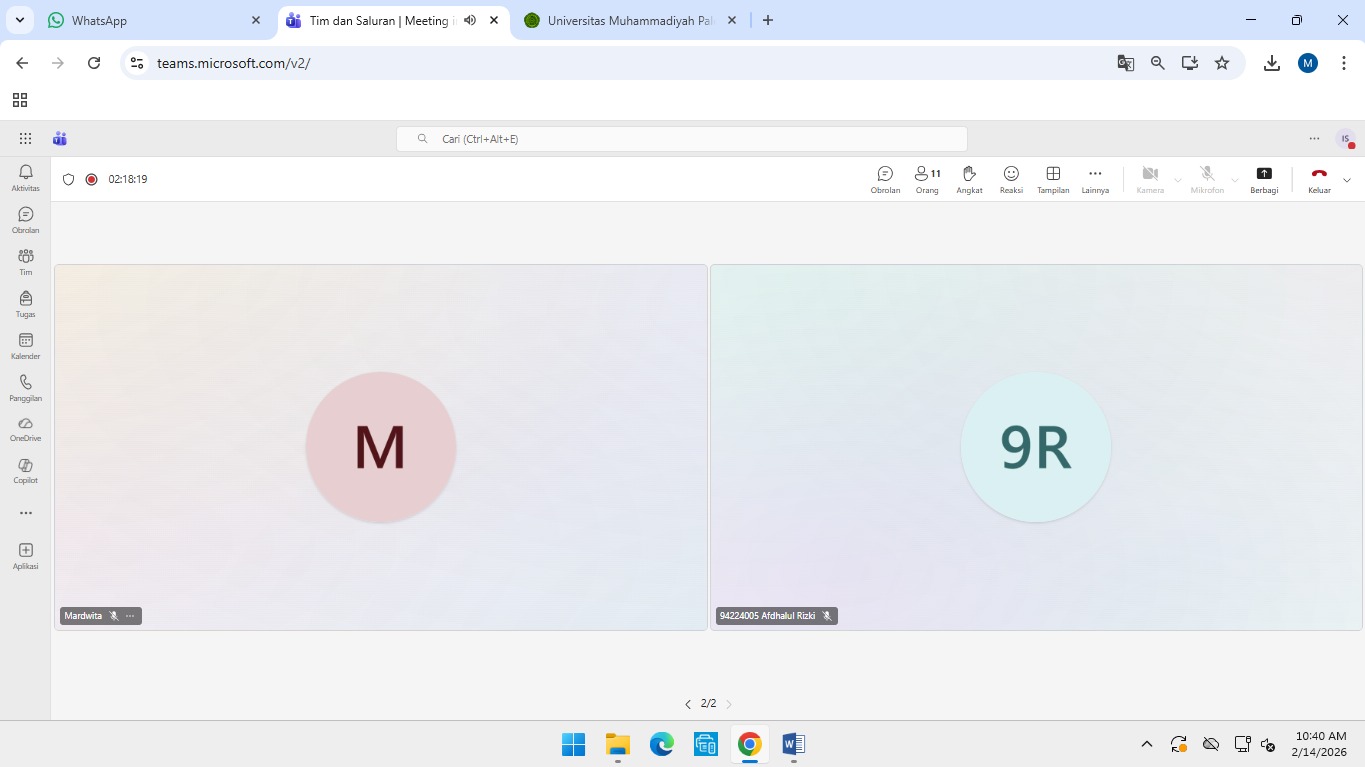Open the Obrolan chat panel in meeting toolbar

pos(885,179)
